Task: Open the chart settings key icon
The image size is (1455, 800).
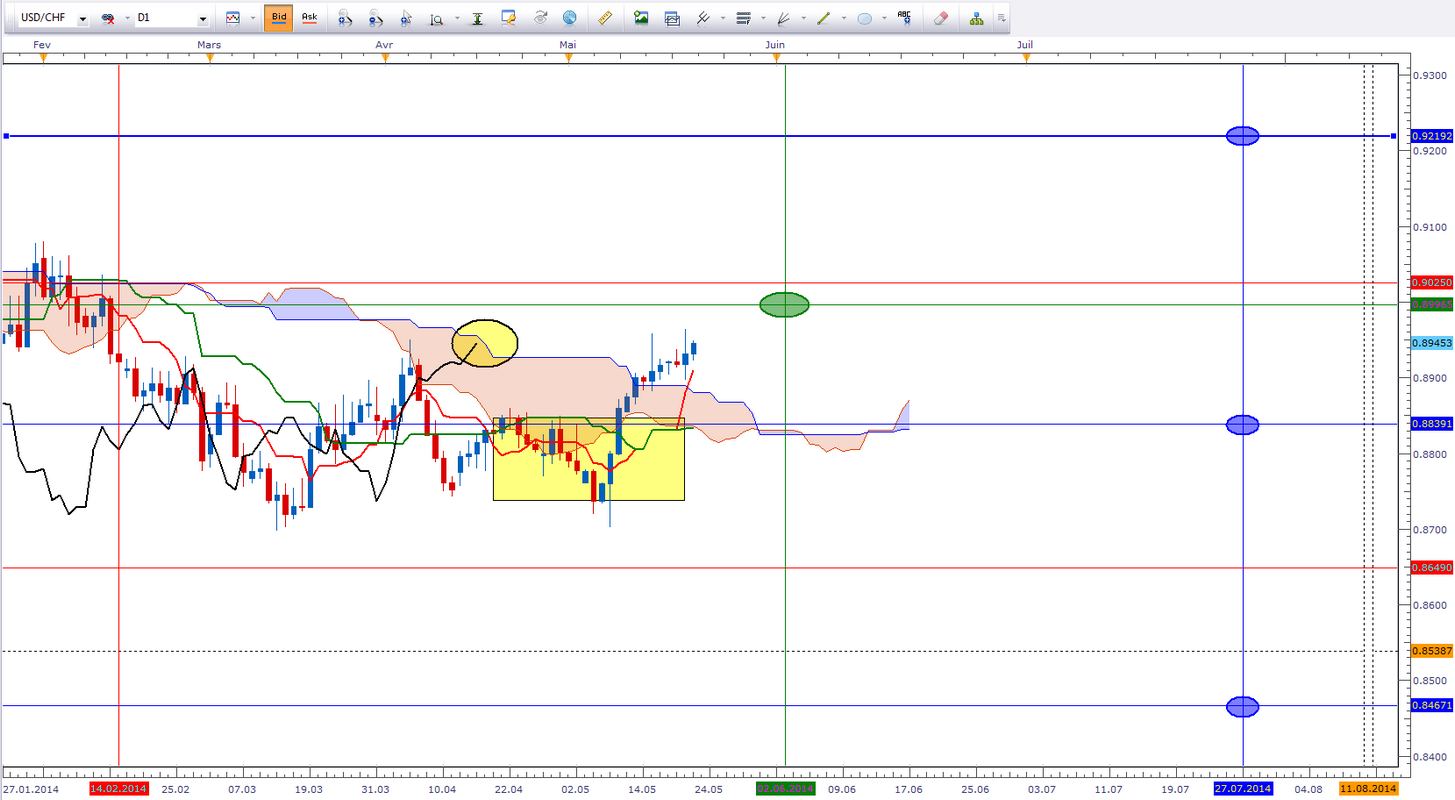Action: tap(508, 18)
